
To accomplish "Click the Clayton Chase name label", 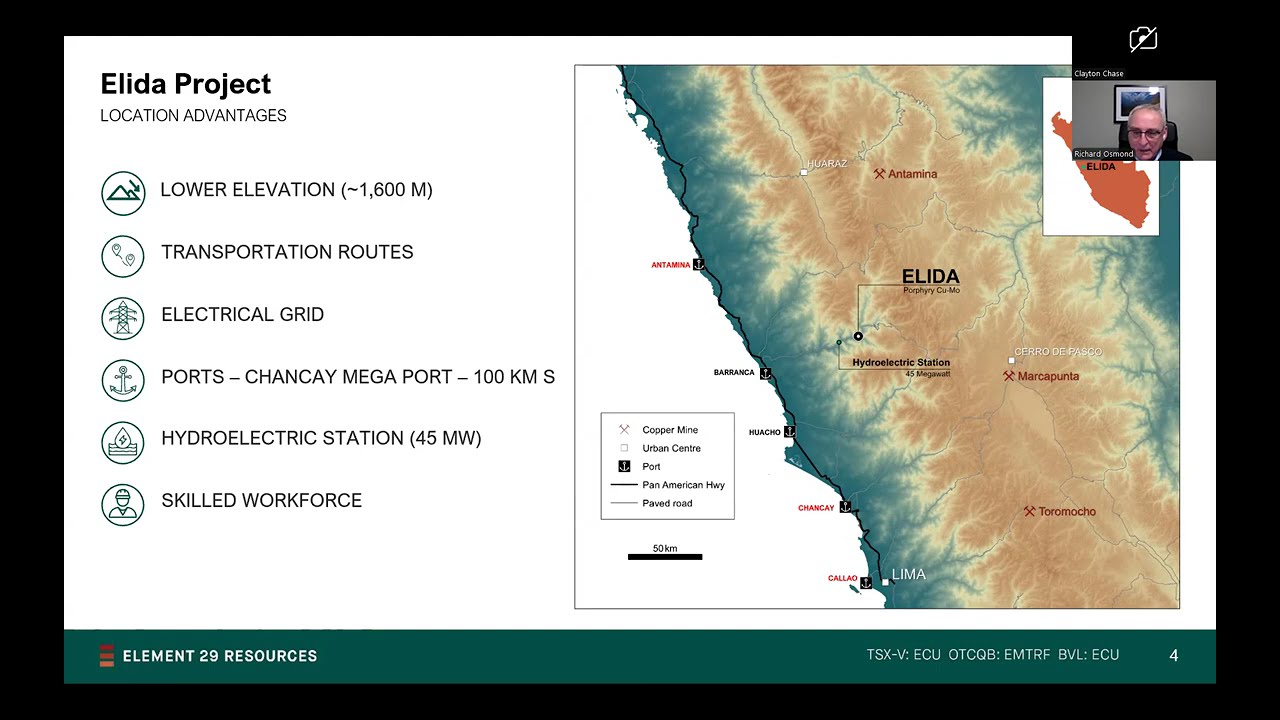I will pyautogui.click(x=1099, y=74).
